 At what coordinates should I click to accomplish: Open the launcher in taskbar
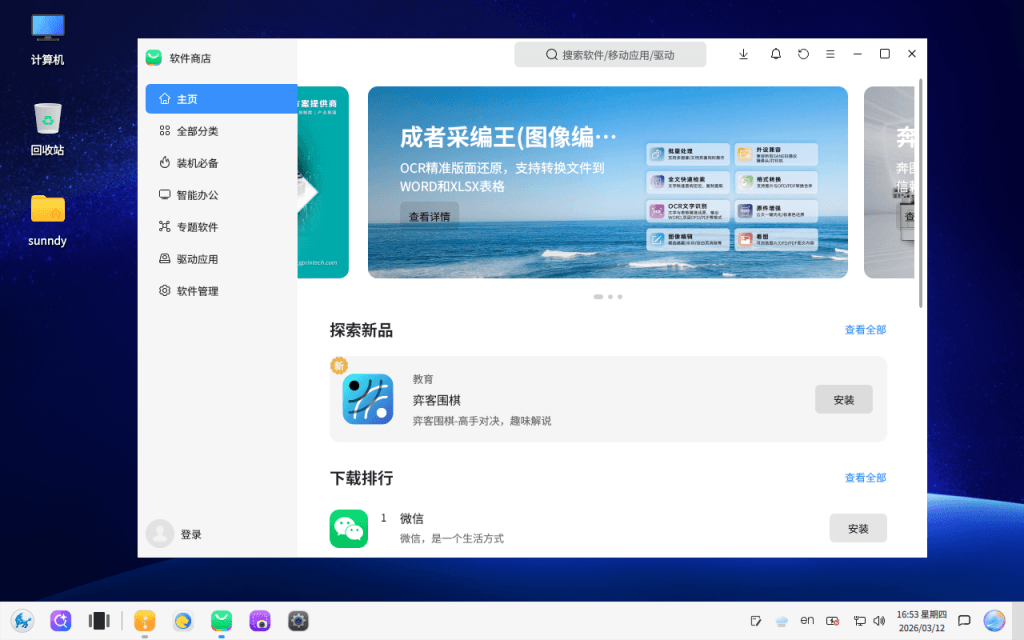[x=22, y=620]
